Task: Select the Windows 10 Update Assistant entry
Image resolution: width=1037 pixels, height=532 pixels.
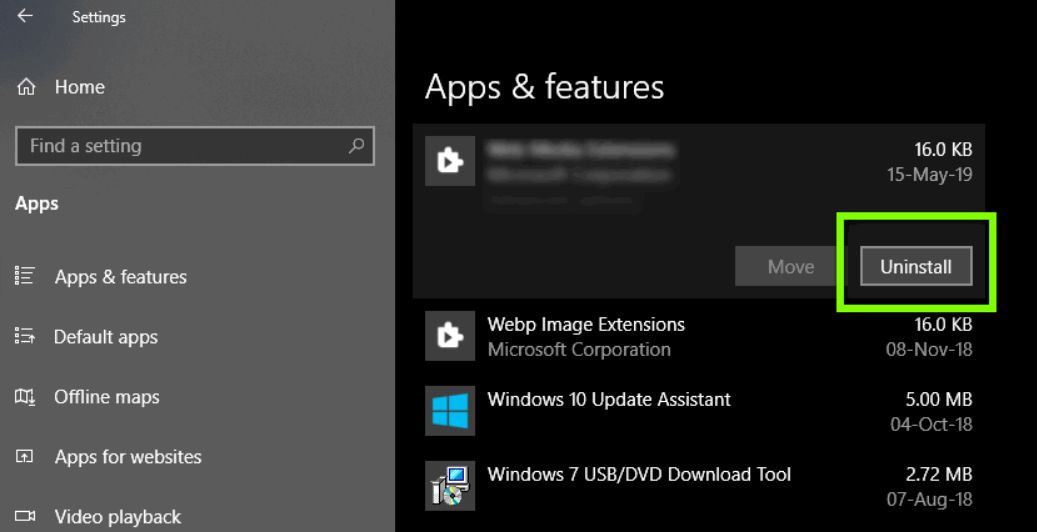Action: [699, 411]
